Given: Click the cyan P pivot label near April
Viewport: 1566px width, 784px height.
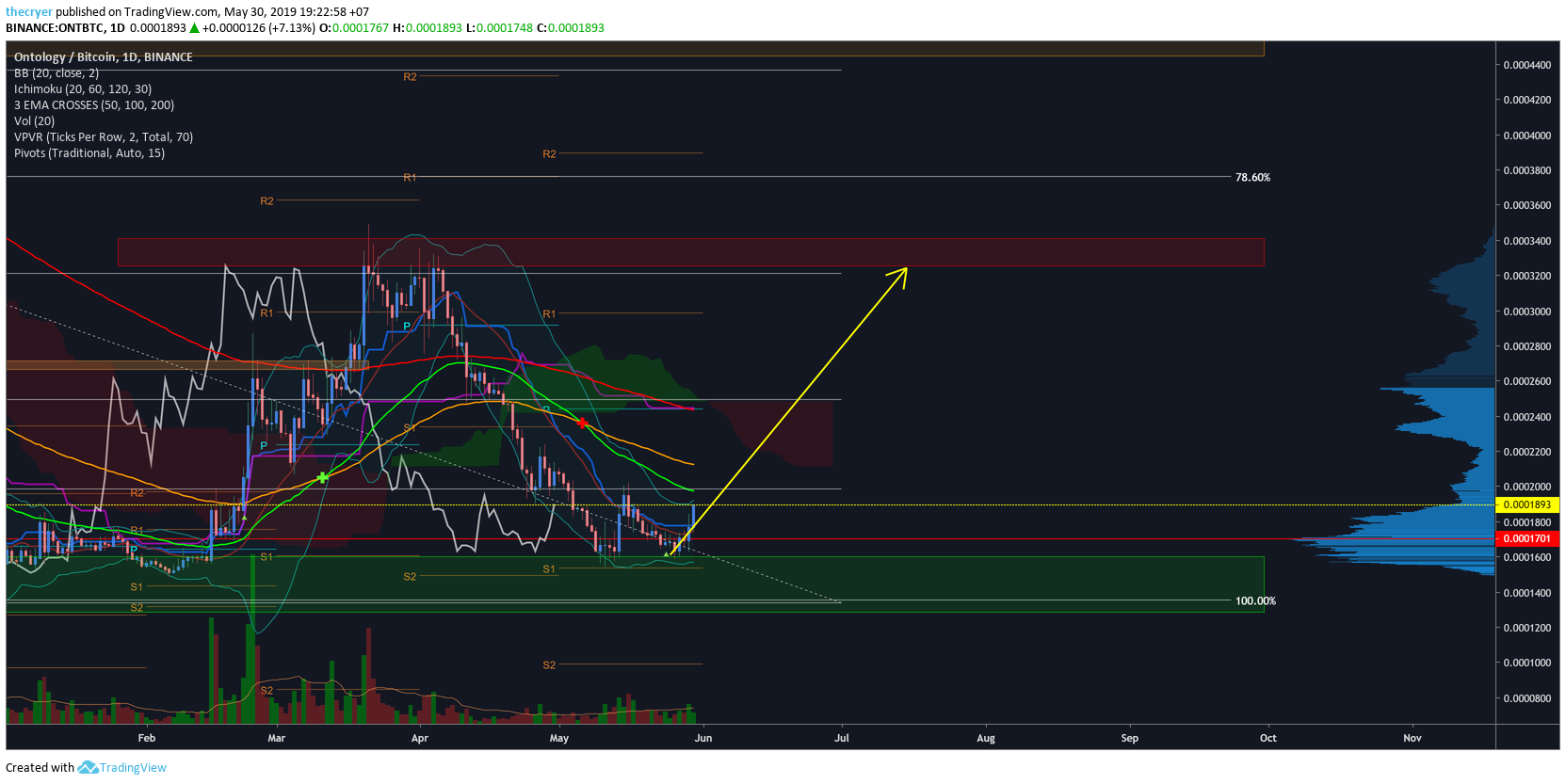Looking at the screenshot, I should [407, 327].
